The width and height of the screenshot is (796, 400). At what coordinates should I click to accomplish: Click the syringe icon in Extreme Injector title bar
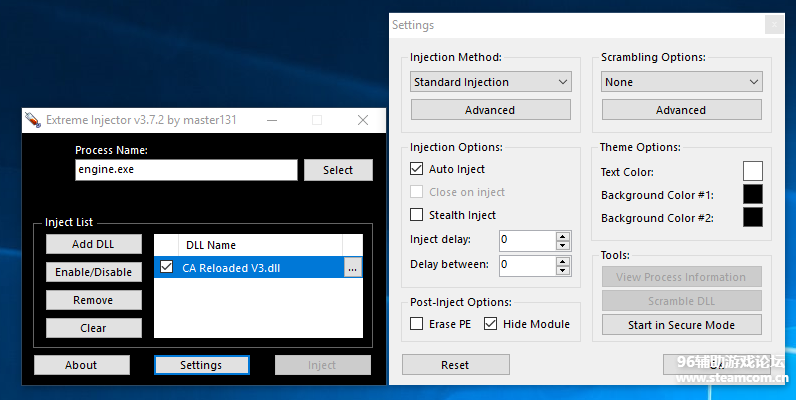click(33, 120)
